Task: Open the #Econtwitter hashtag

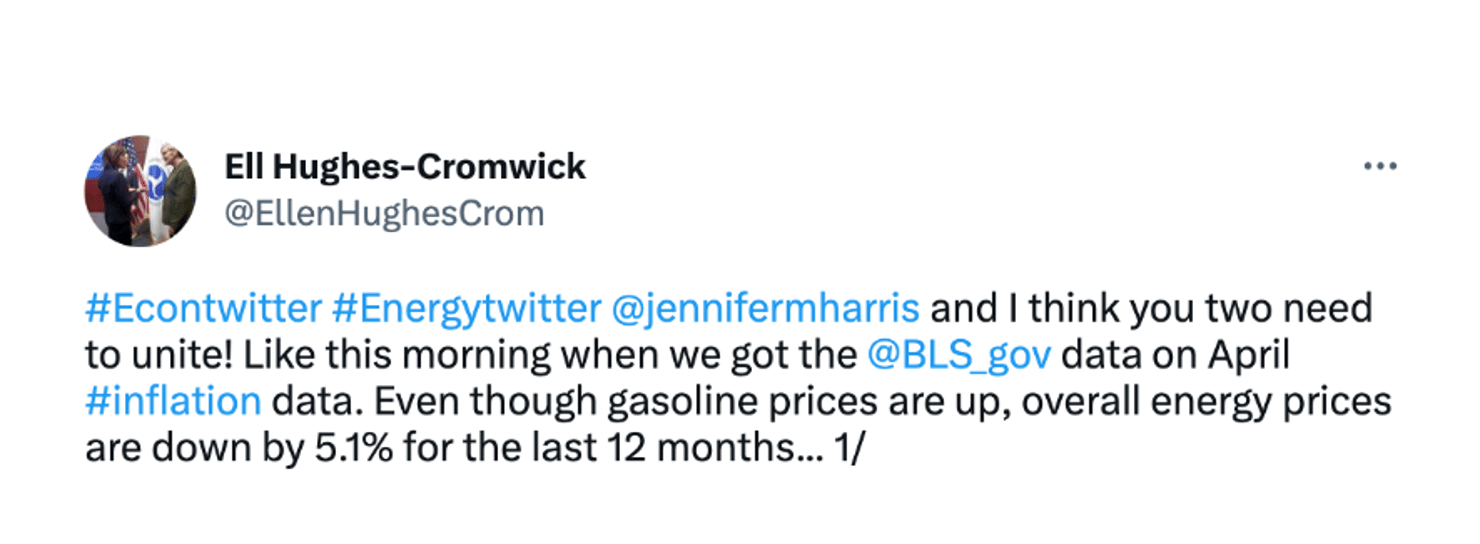Action: (x=204, y=309)
